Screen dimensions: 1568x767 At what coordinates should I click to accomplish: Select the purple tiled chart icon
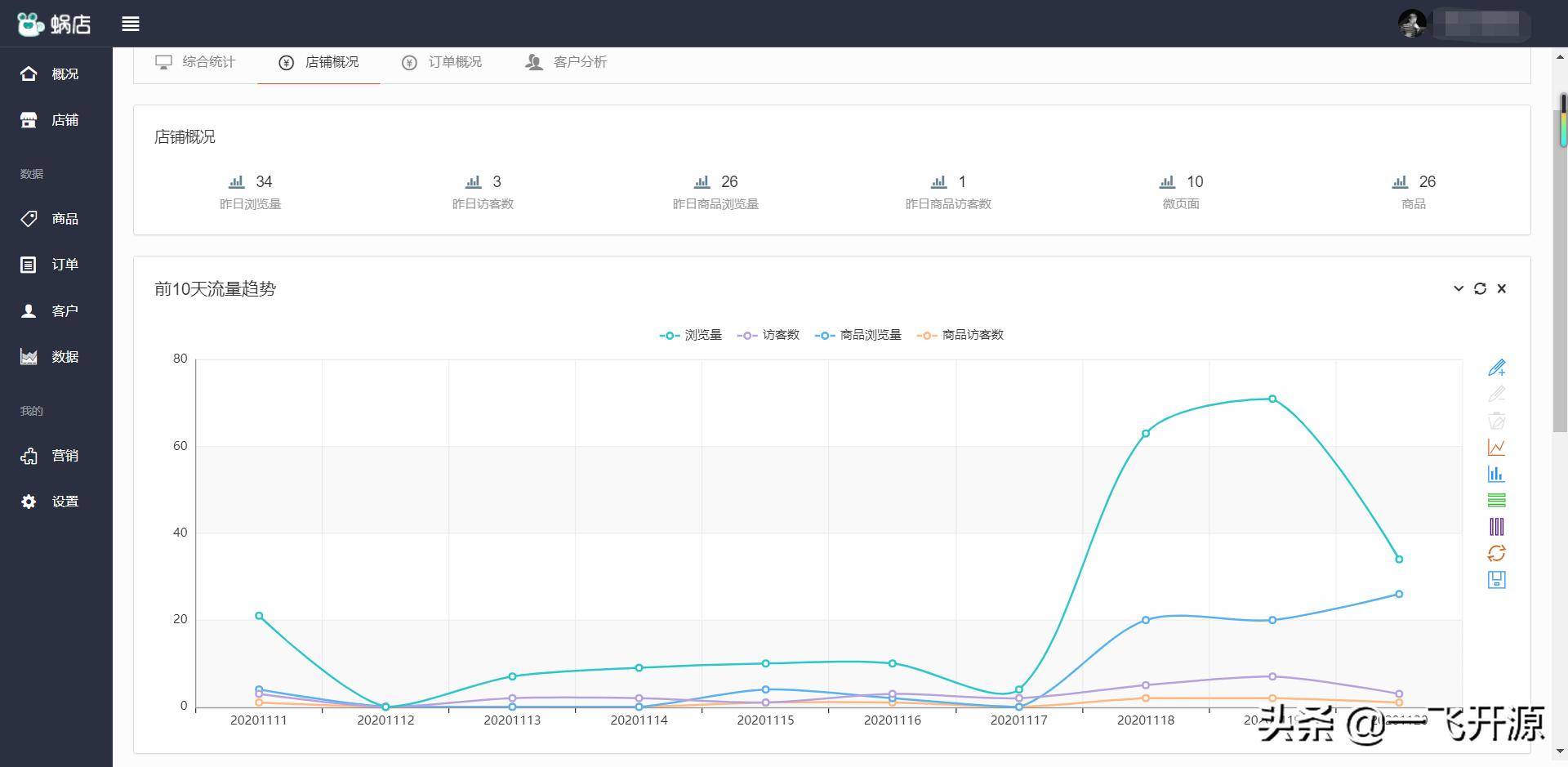[x=1496, y=527]
